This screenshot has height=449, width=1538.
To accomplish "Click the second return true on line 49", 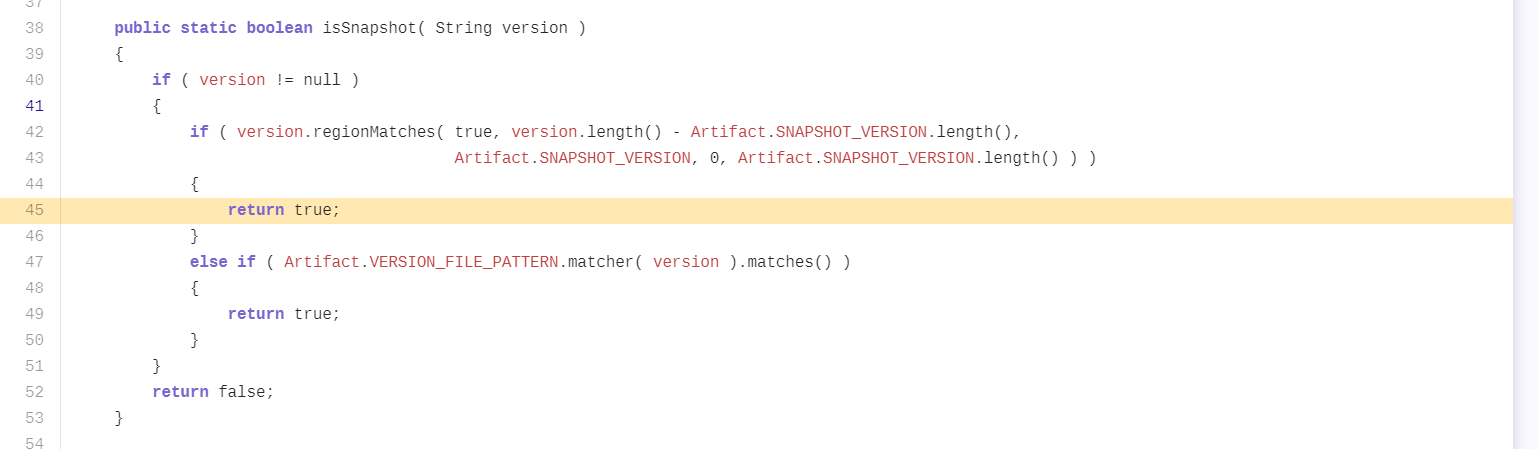I will coord(284,314).
